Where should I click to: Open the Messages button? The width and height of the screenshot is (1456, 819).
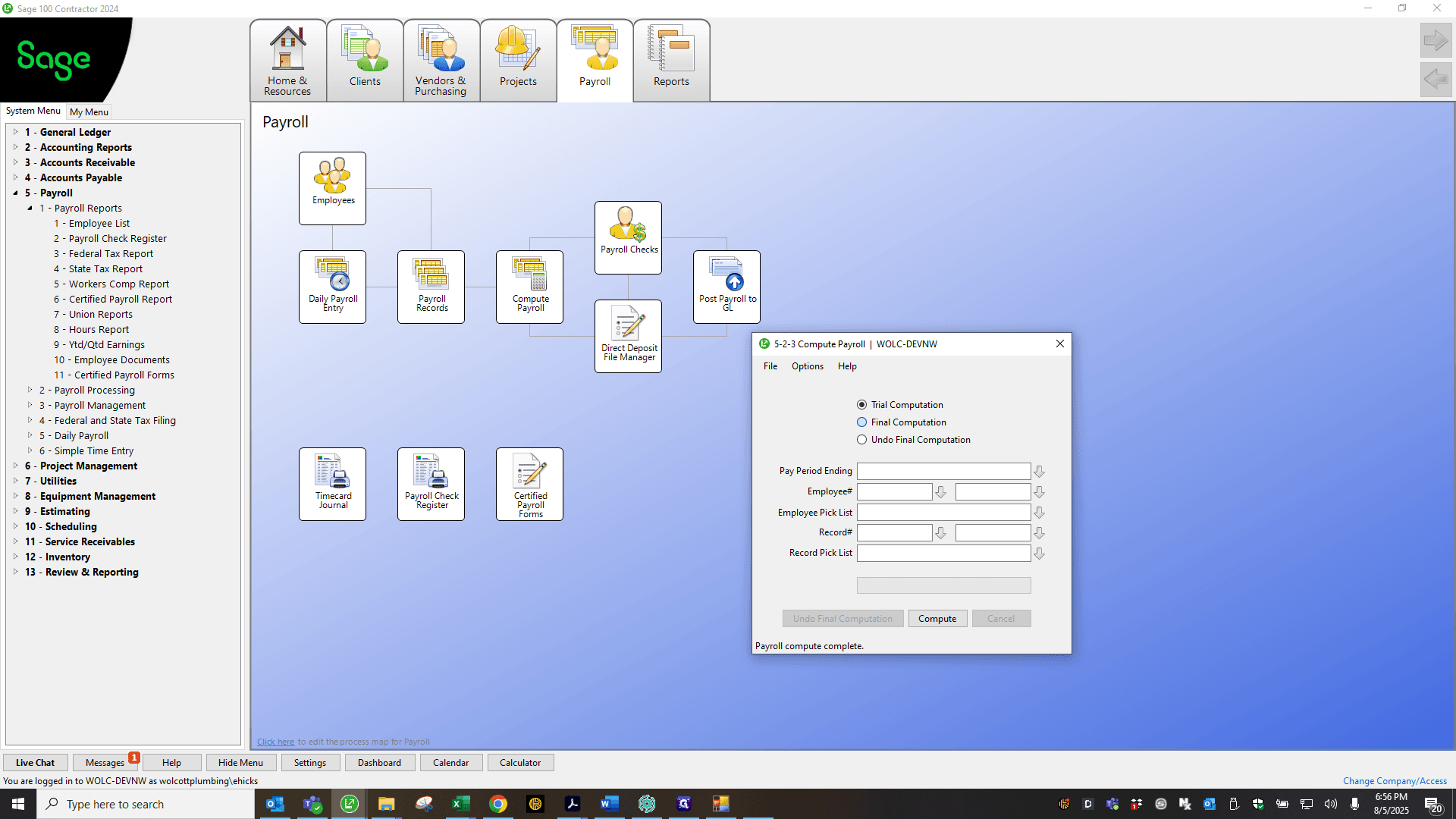(105, 763)
